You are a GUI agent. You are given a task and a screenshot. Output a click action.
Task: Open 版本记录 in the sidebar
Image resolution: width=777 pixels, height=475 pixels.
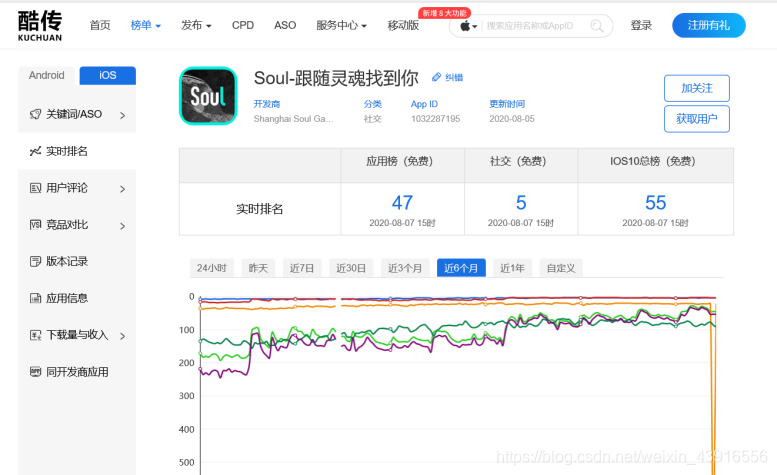coord(77,261)
